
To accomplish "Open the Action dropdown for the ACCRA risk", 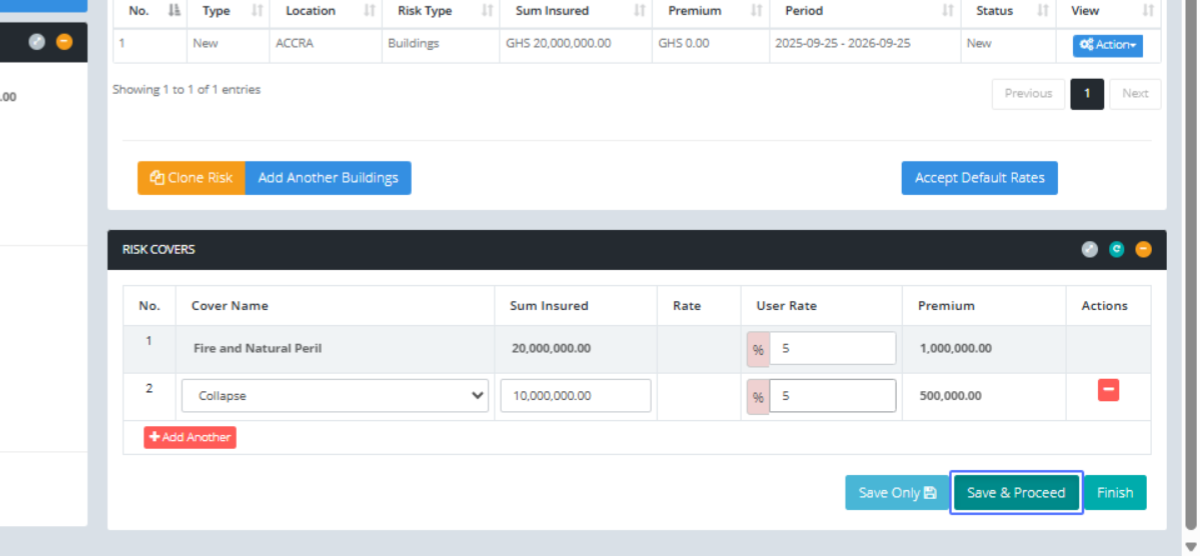I will point(1107,45).
